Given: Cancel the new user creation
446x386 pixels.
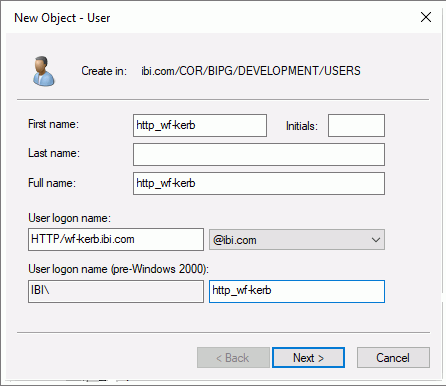Looking at the screenshot, I should pos(393,358).
